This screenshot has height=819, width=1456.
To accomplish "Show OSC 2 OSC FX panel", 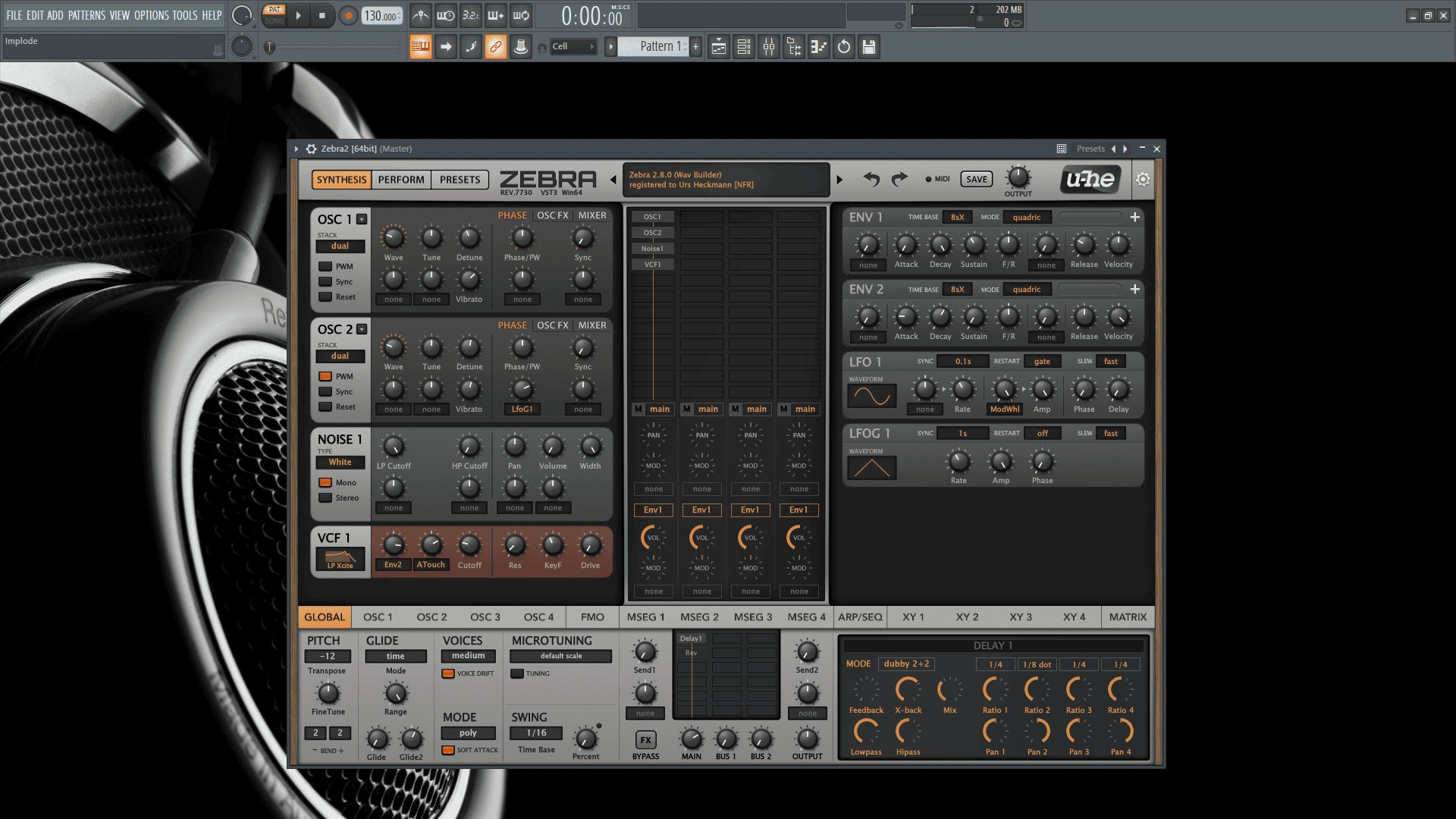I will 553,325.
